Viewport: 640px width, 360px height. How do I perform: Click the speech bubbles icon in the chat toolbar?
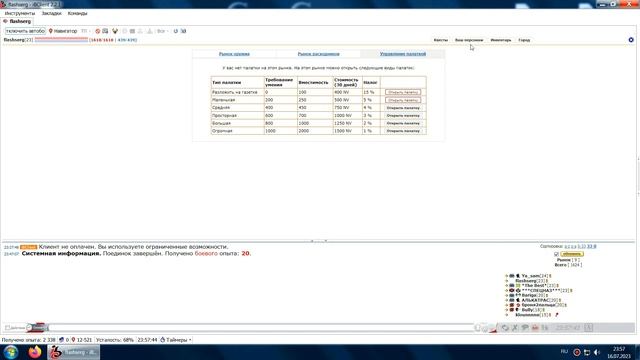click(525, 327)
